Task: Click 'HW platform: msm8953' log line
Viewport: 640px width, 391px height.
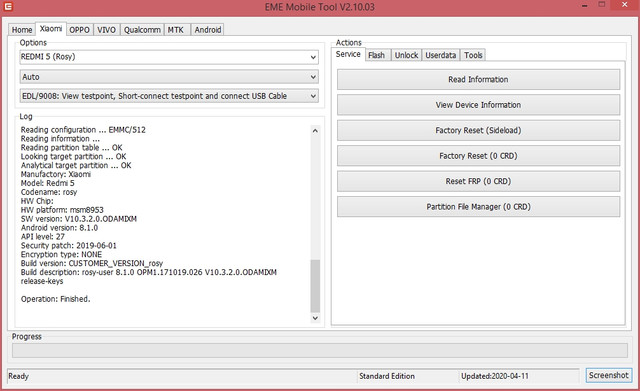Action: pos(62,210)
